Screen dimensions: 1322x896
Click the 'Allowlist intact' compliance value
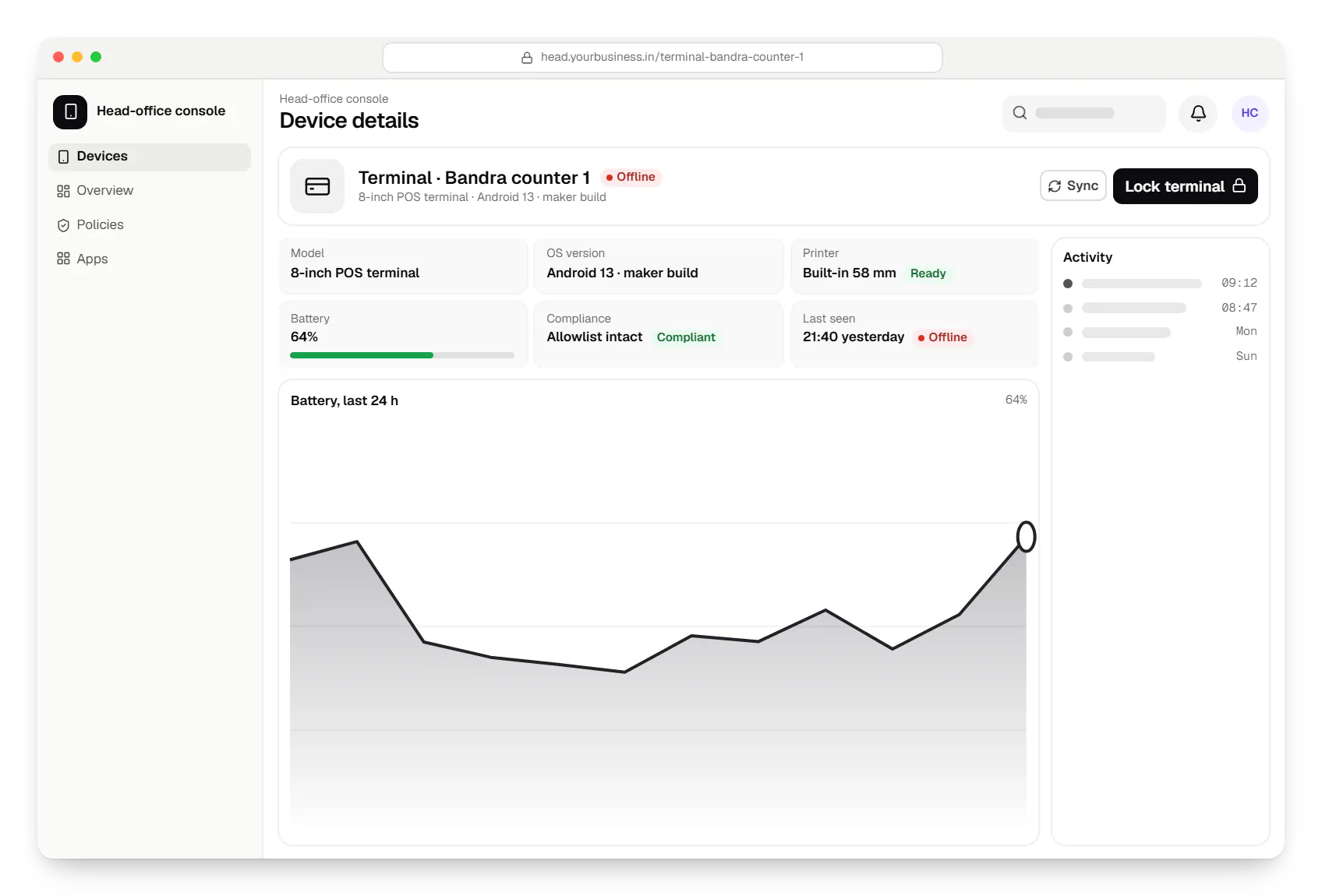[594, 337]
